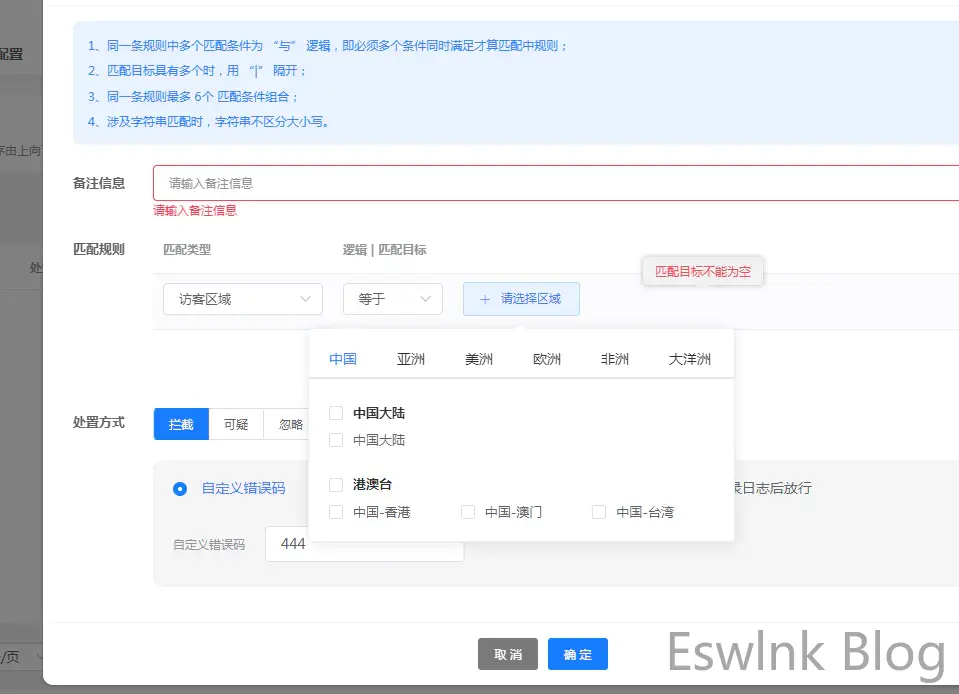Switch to the 亚洲 region tab
Image resolution: width=959 pixels, height=694 pixels.
(411, 360)
